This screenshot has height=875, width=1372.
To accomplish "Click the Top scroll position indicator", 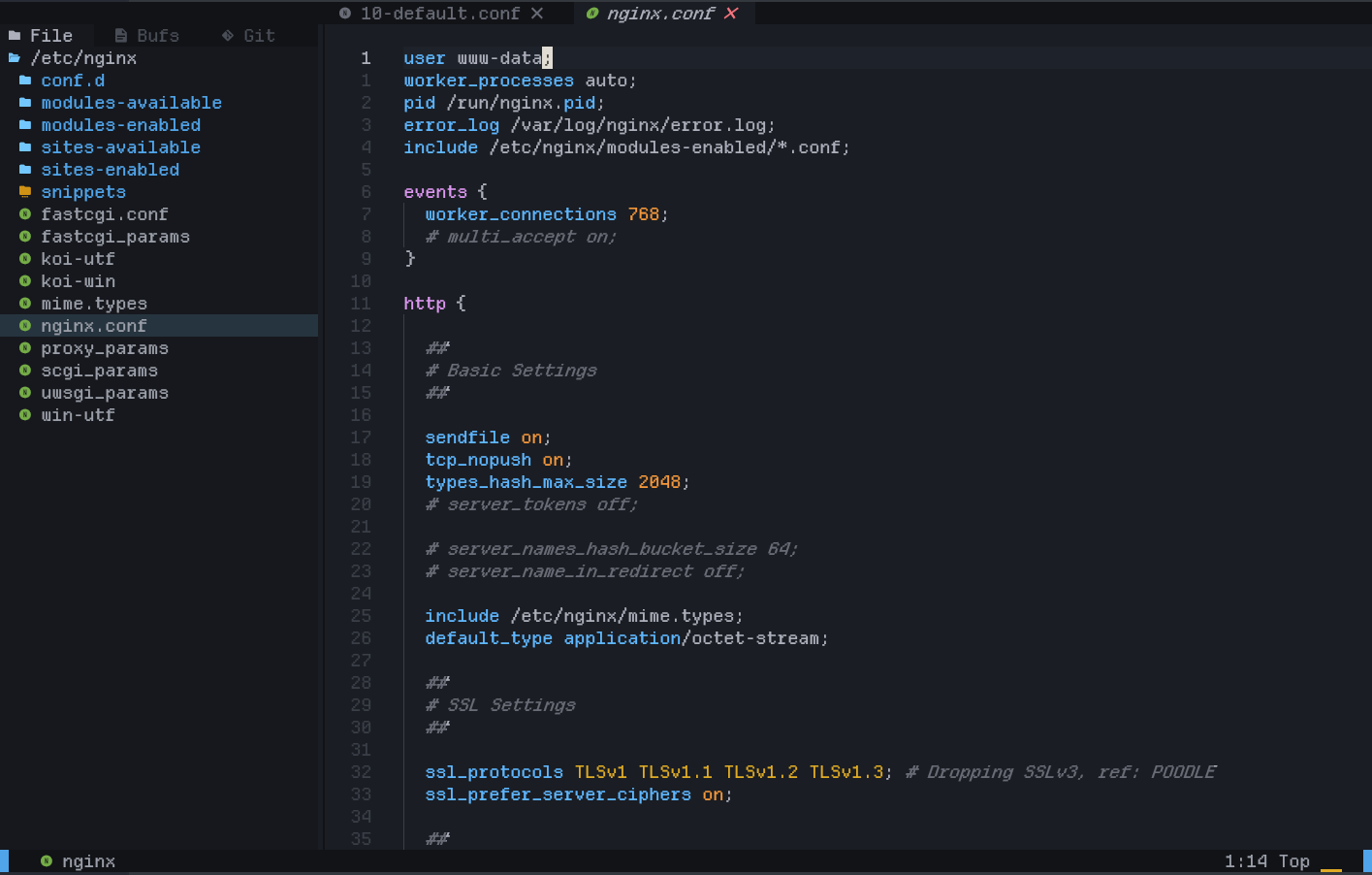I will 1294,861.
